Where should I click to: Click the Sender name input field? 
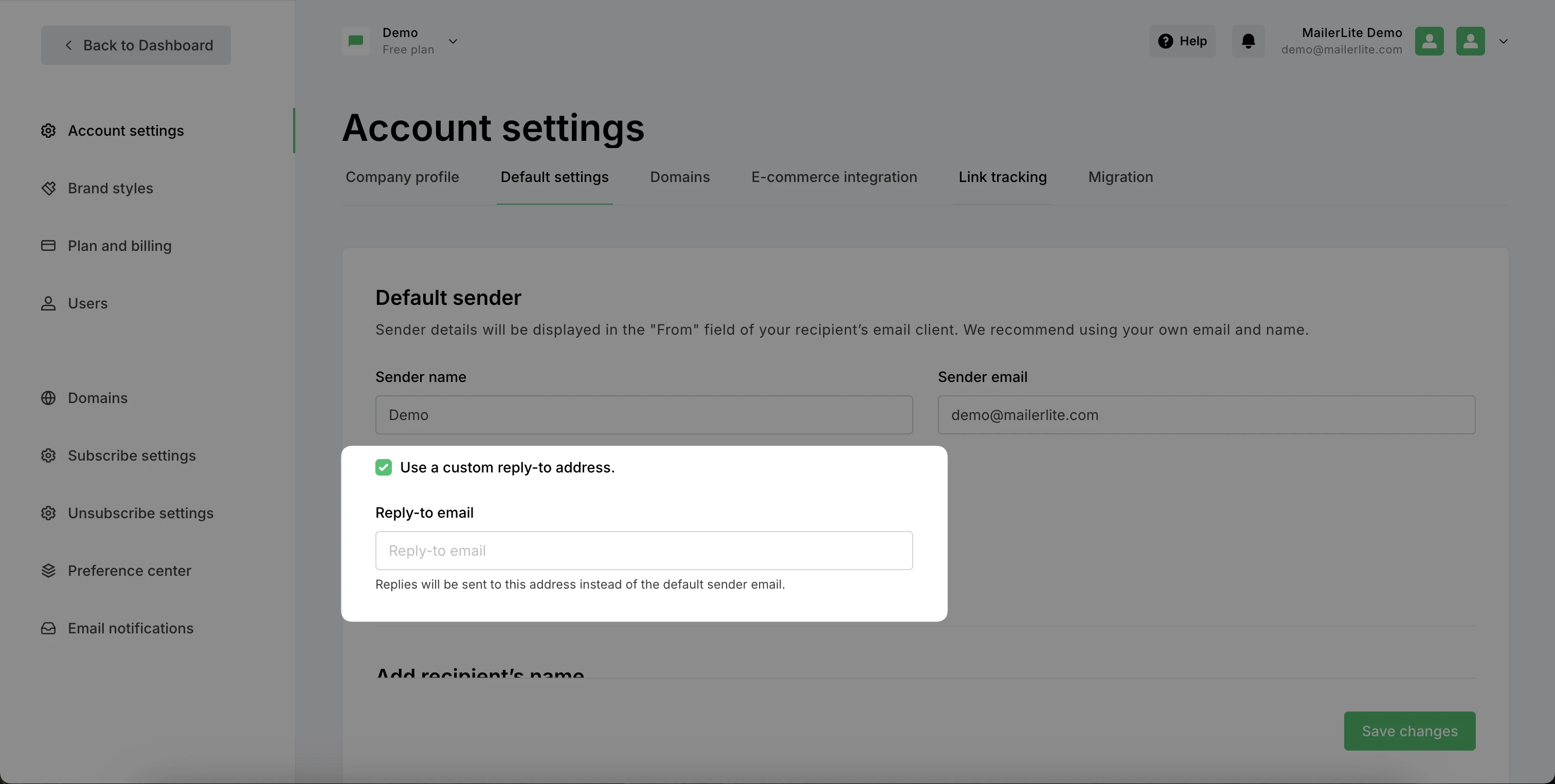coord(644,415)
